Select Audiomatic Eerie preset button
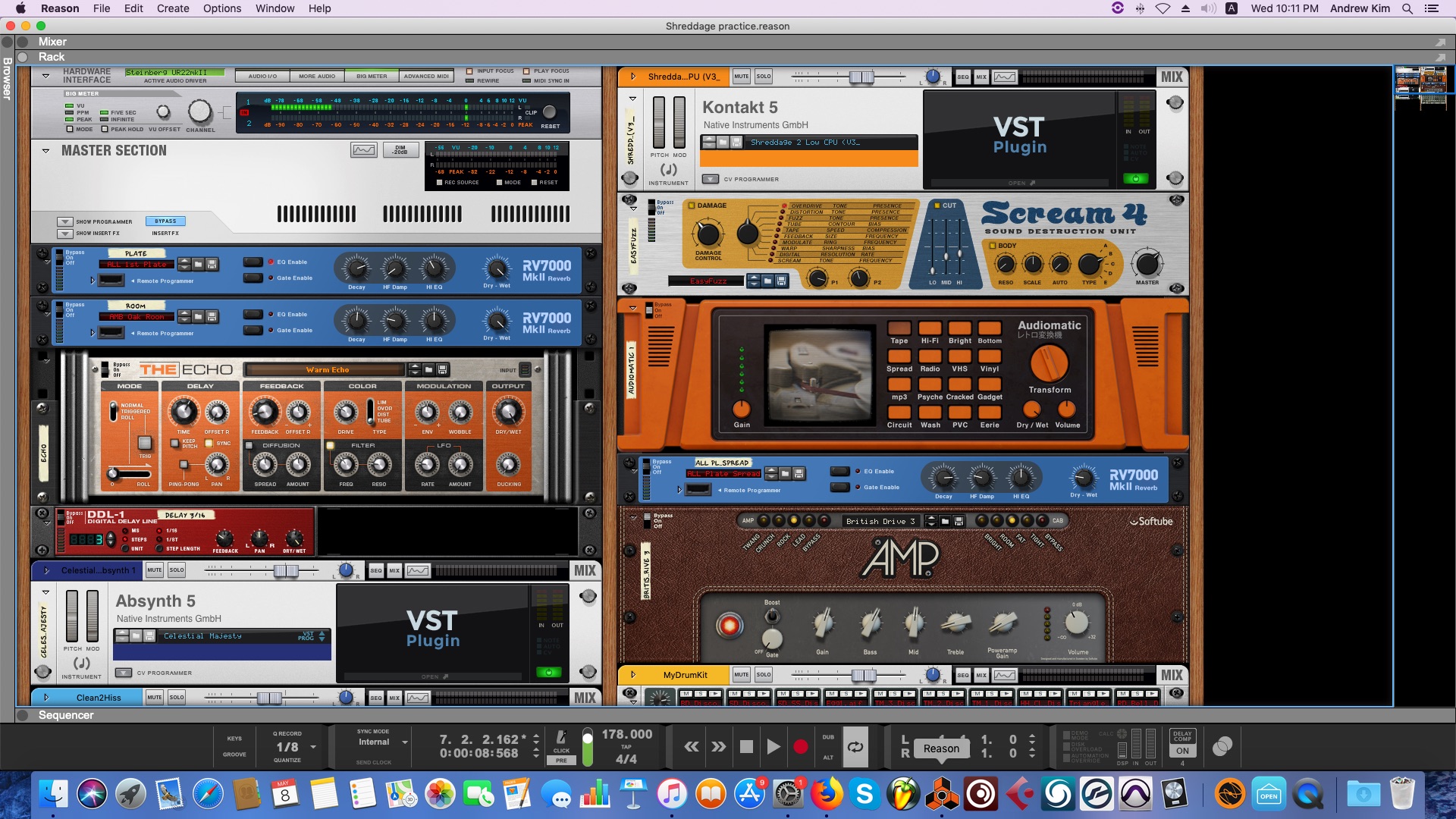1456x819 pixels. click(990, 412)
